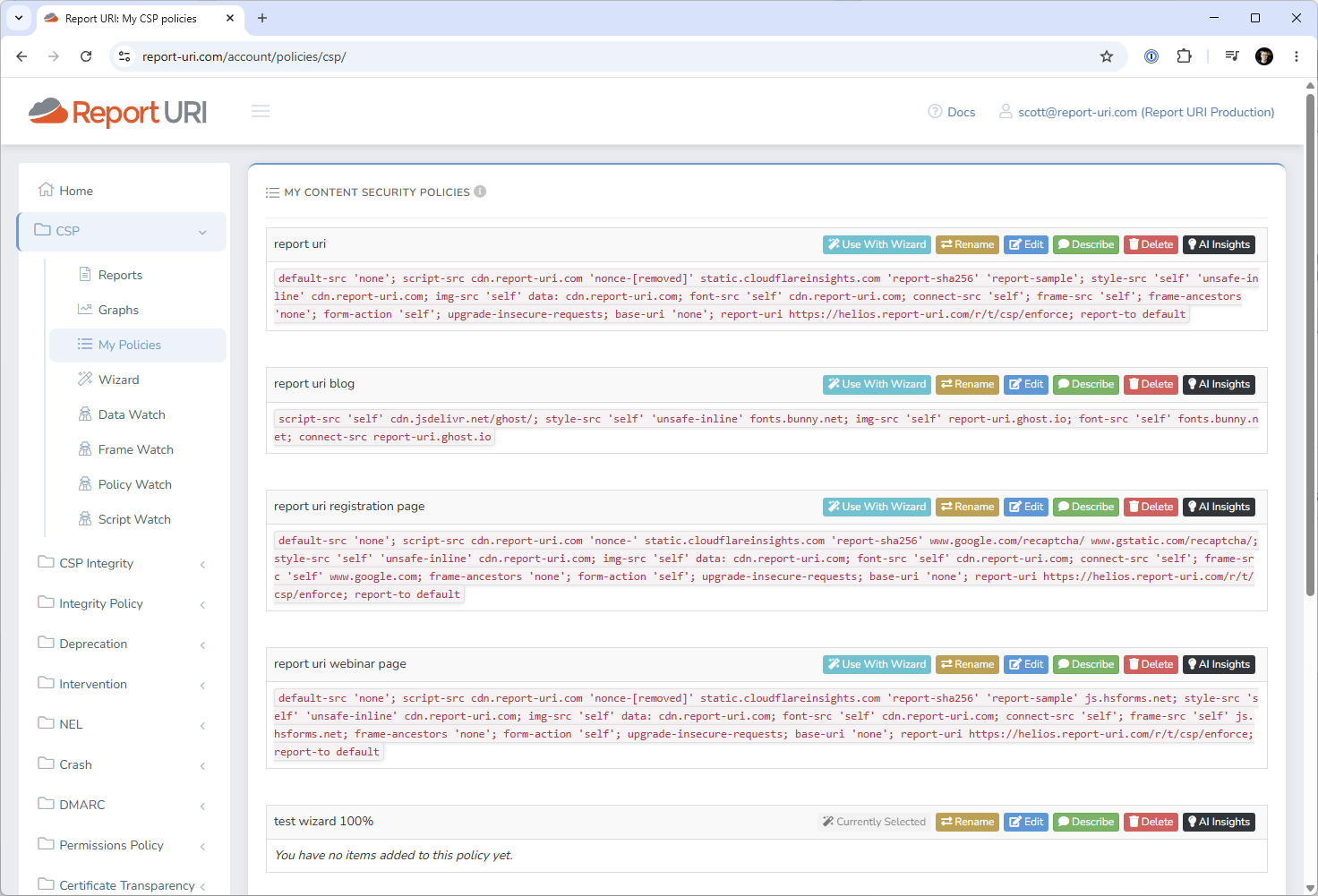Go back to the previous page
Viewport: 1318px width, 896px height.
(21, 56)
